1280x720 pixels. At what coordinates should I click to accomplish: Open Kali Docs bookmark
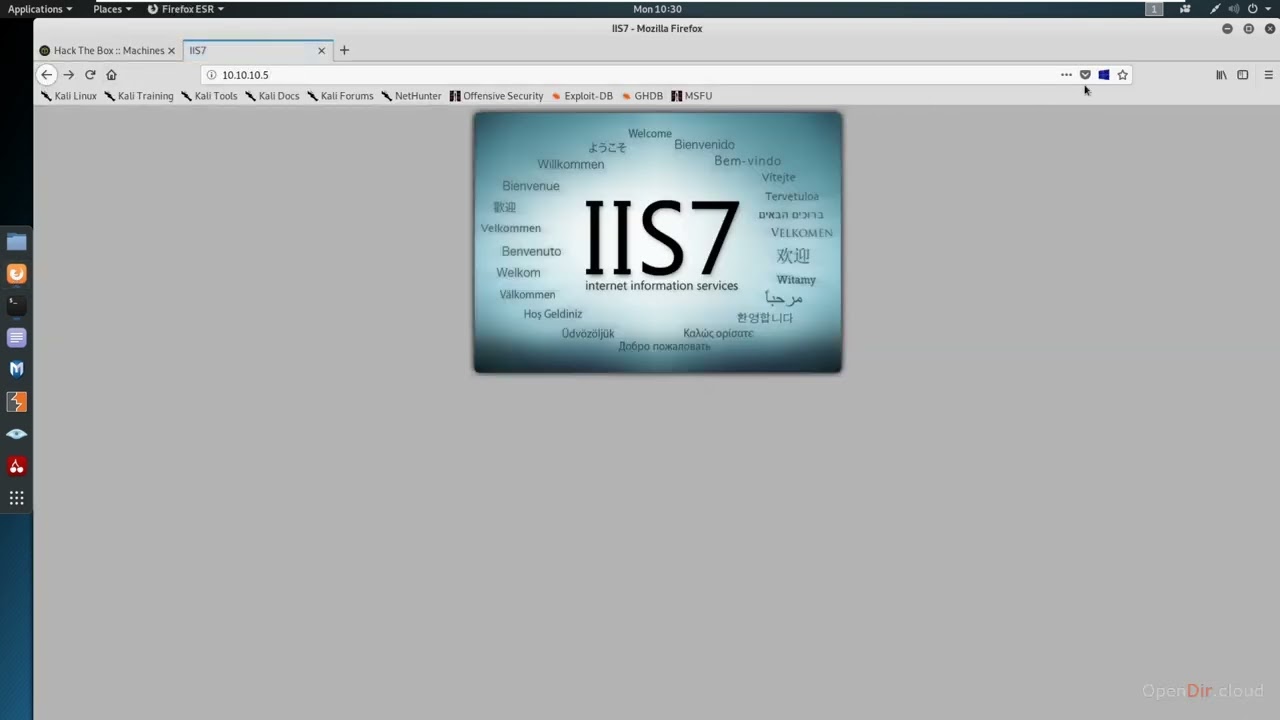coord(272,96)
